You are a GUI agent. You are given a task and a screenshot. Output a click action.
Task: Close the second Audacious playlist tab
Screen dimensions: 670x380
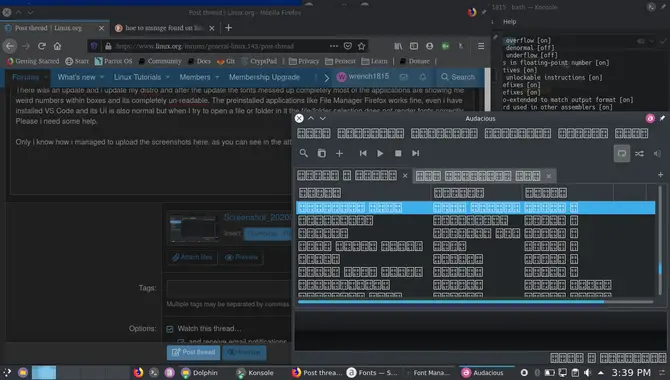pyautogui.click(x=549, y=176)
